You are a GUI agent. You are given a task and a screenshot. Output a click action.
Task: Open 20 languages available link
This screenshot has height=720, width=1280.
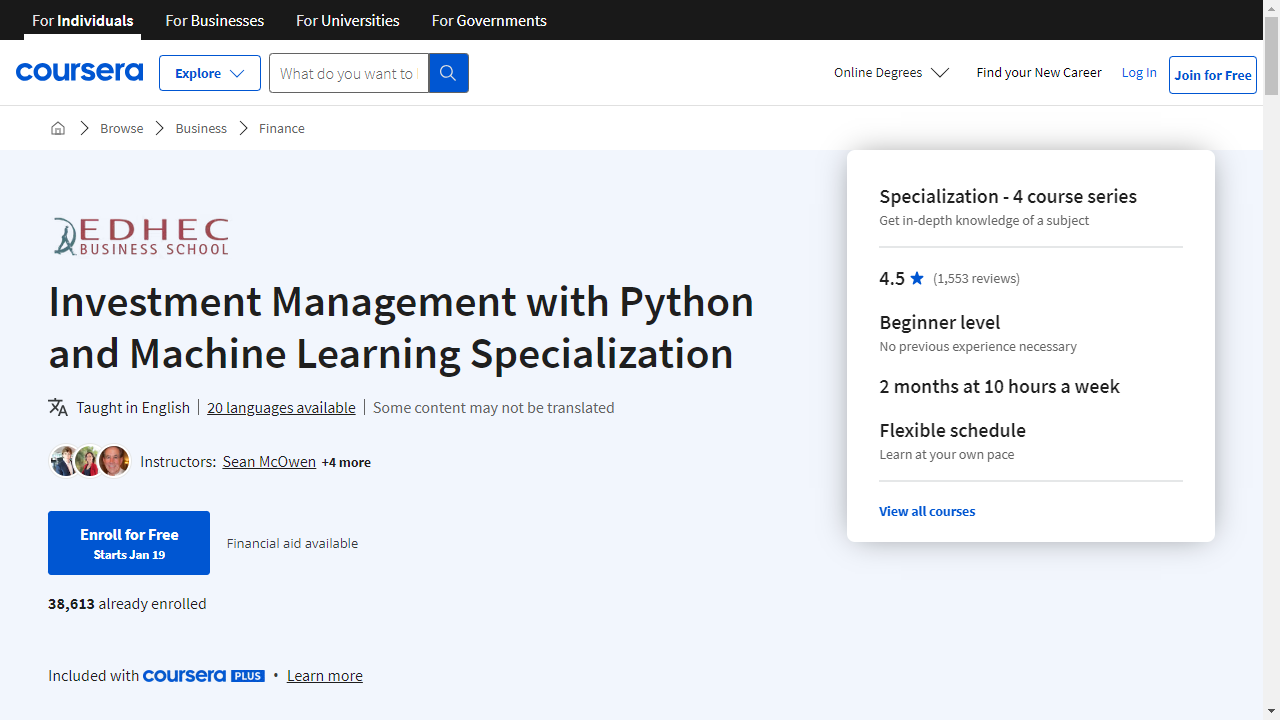pyautogui.click(x=281, y=407)
